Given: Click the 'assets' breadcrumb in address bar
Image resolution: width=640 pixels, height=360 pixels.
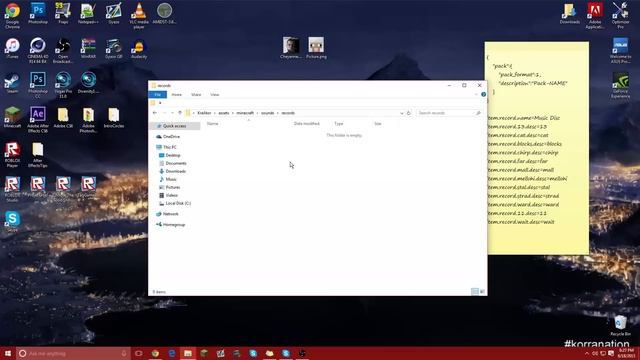Looking at the screenshot, I should 224,113.
